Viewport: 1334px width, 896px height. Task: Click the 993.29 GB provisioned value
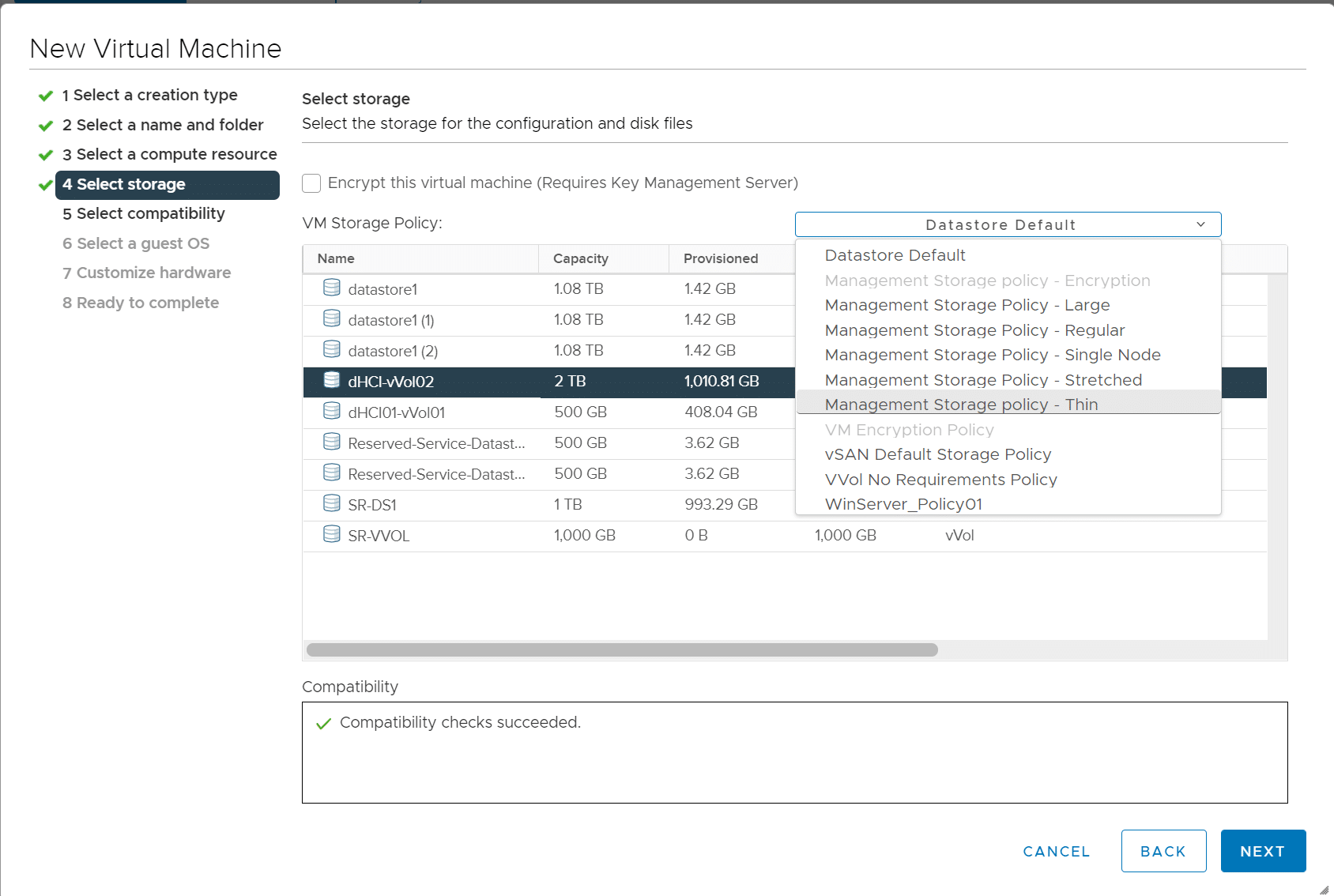(721, 504)
